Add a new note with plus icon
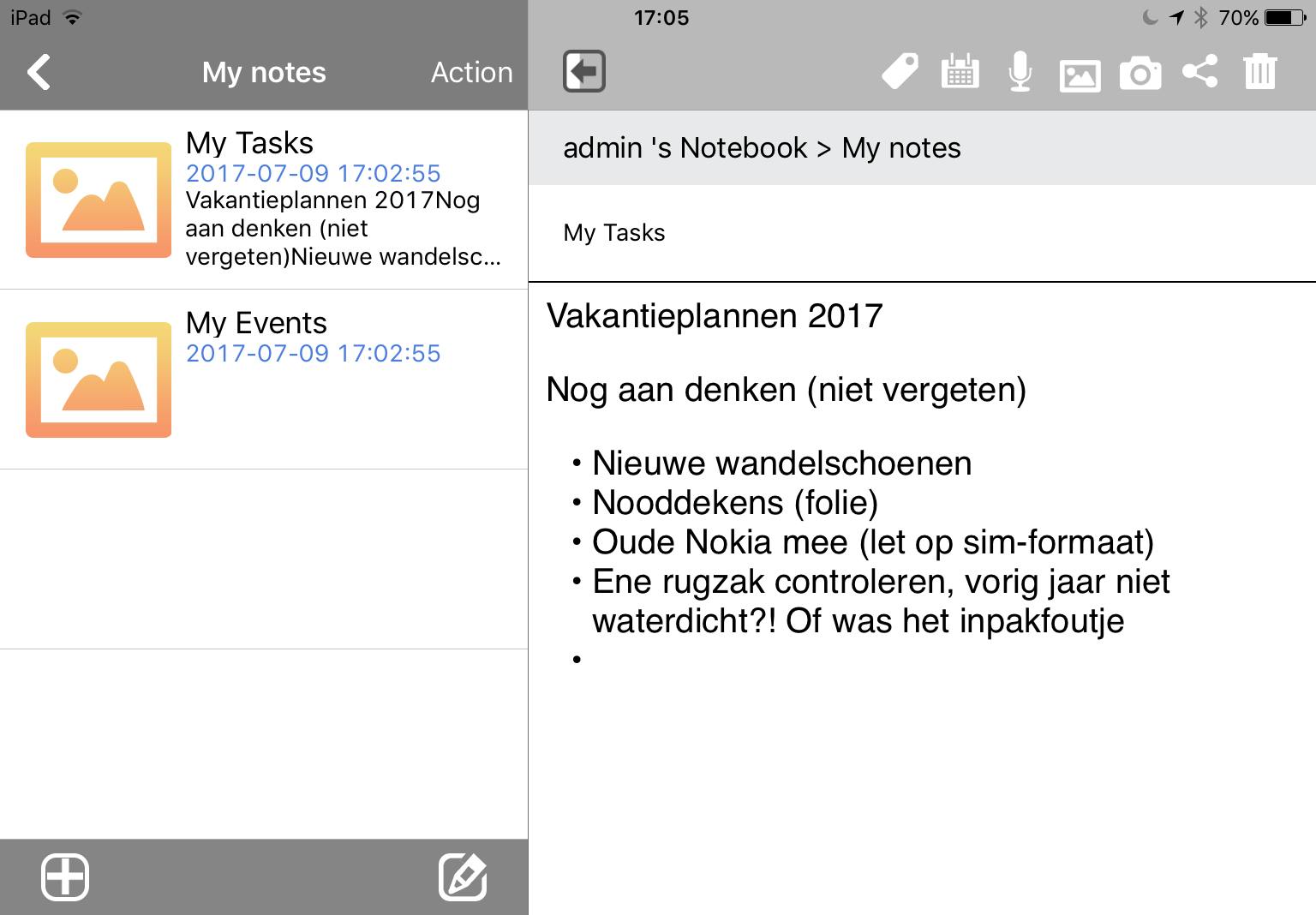Screen dimensions: 1316x915 click(65, 877)
